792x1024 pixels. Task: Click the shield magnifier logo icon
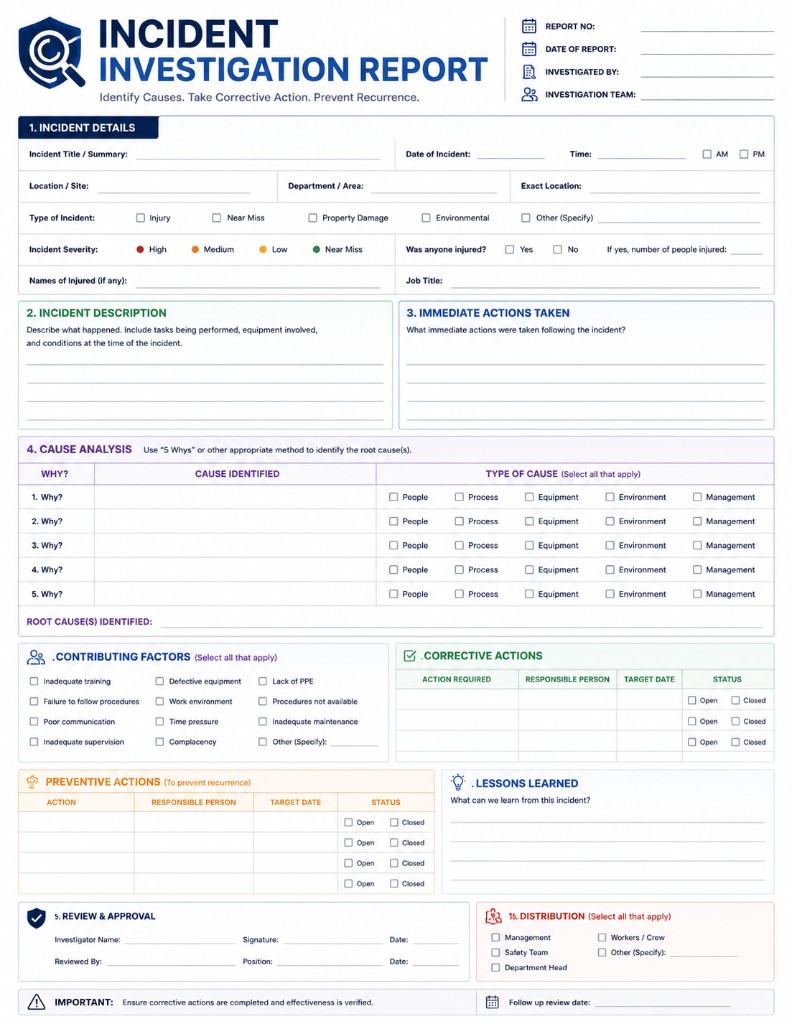52,53
